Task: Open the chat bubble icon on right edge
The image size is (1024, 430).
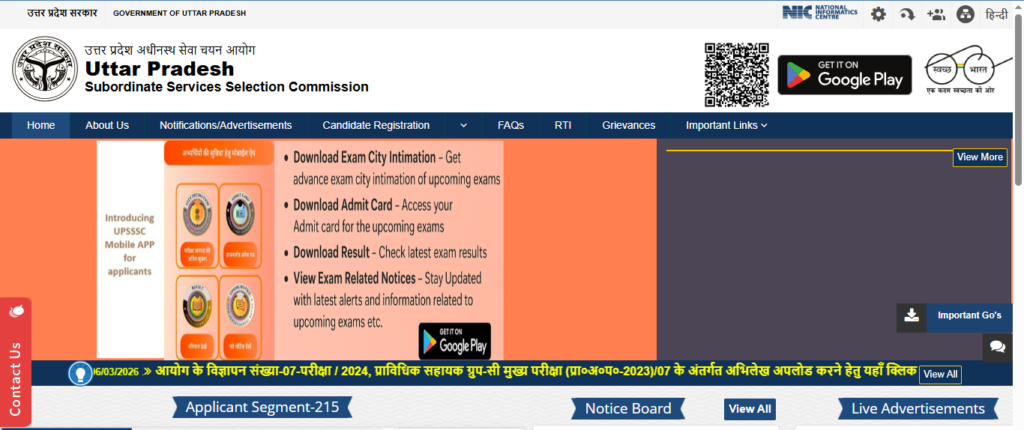Action: (997, 347)
